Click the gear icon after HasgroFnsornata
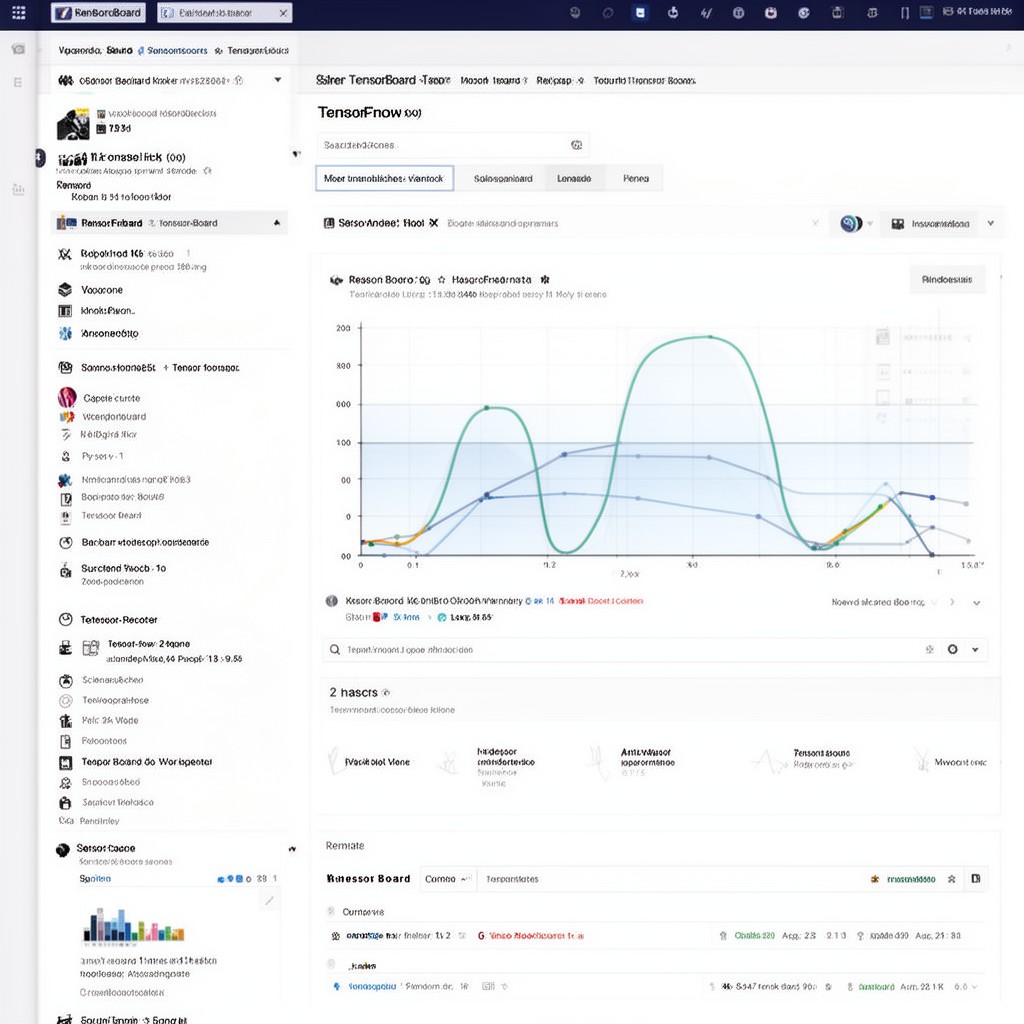This screenshot has height=1024, width=1024. [x=545, y=280]
